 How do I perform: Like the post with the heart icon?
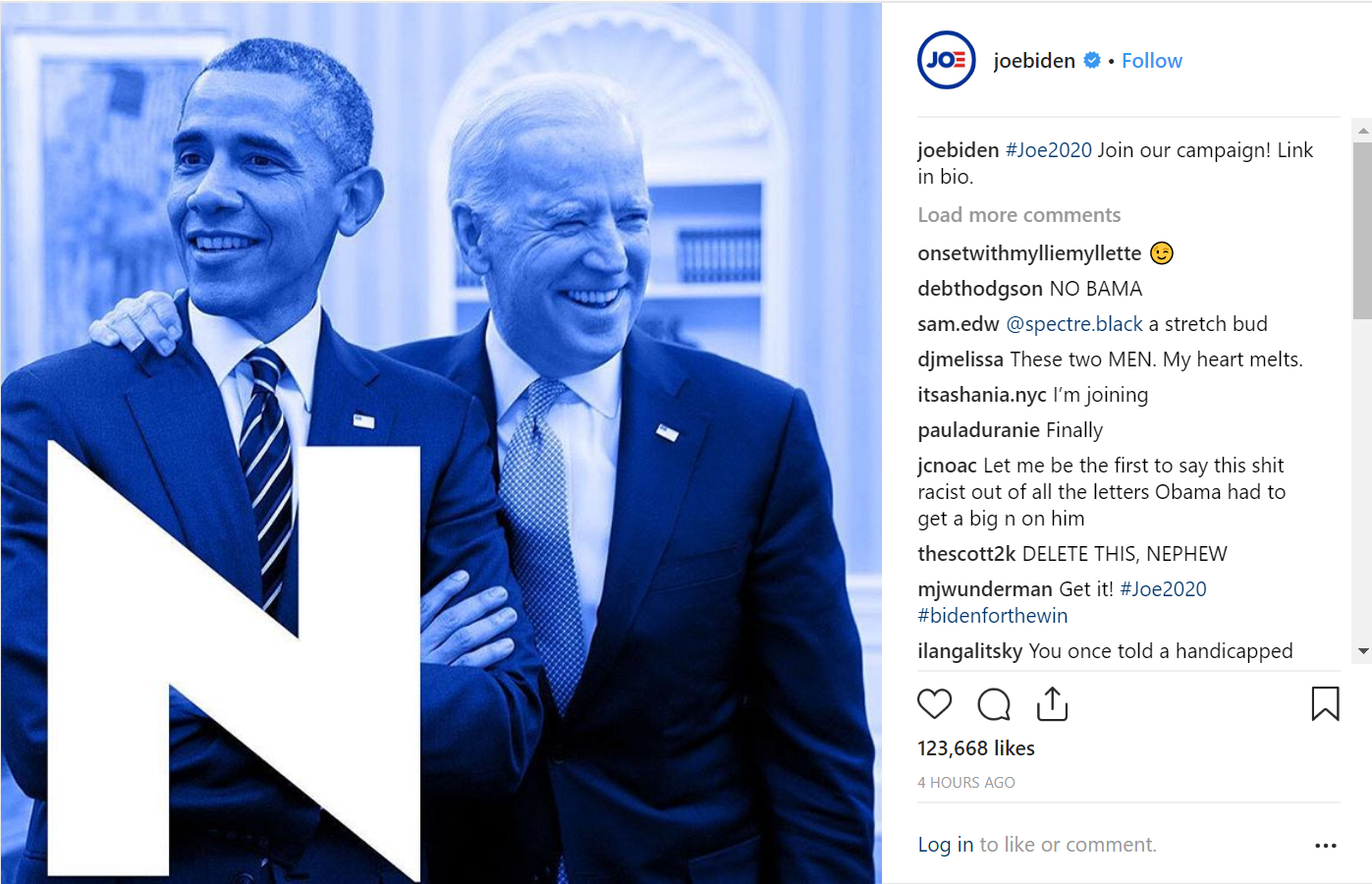tap(934, 704)
